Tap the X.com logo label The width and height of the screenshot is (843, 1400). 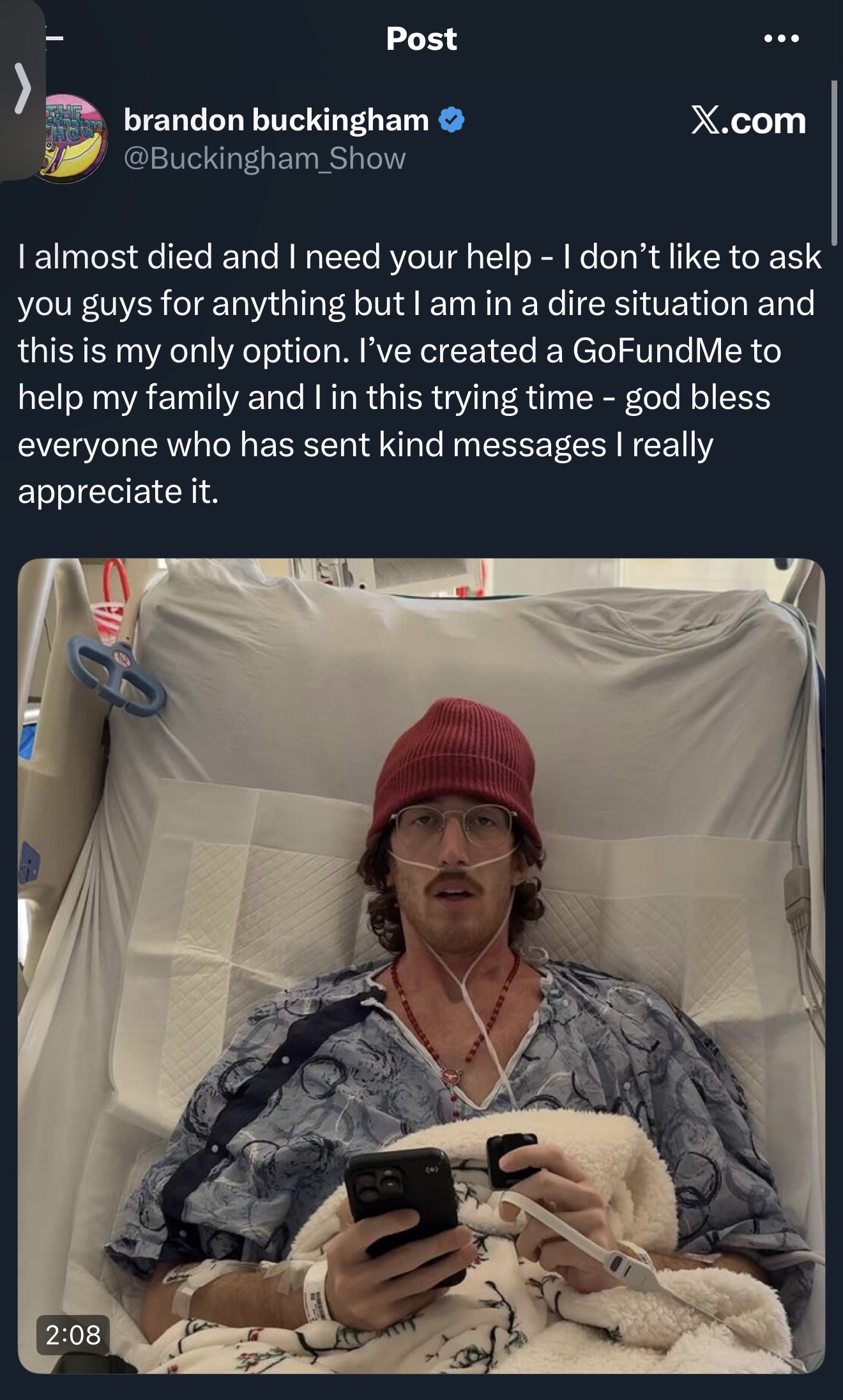click(748, 121)
